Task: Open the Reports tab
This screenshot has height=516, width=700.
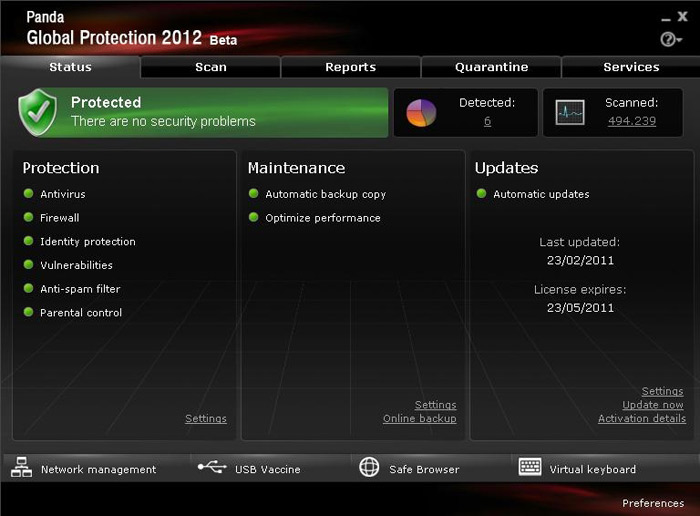Action: pos(350,67)
